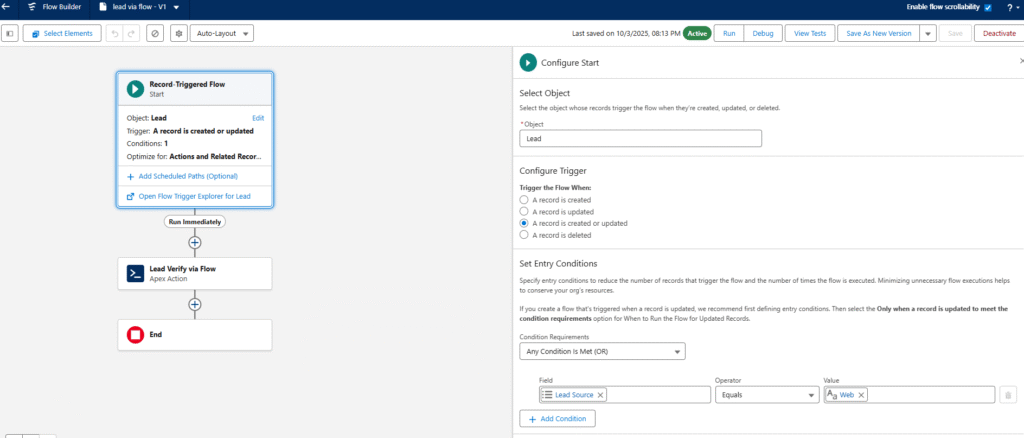1024x438 pixels.
Task: Click the Add Condition button
Action: click(558, 418)
